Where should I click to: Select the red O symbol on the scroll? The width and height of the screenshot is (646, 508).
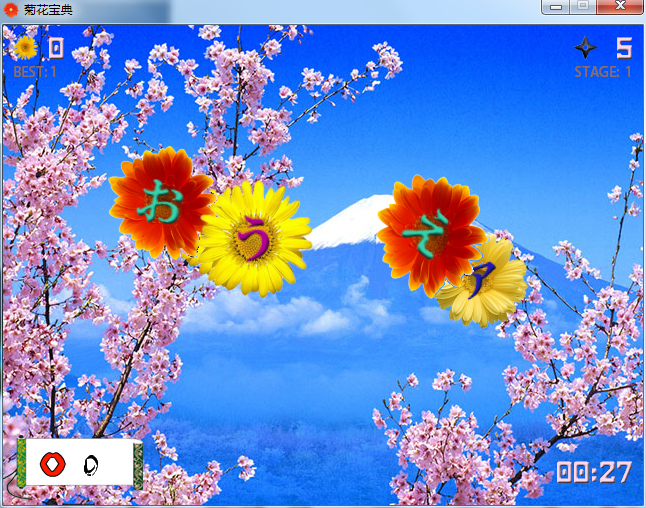coord(52,464)
